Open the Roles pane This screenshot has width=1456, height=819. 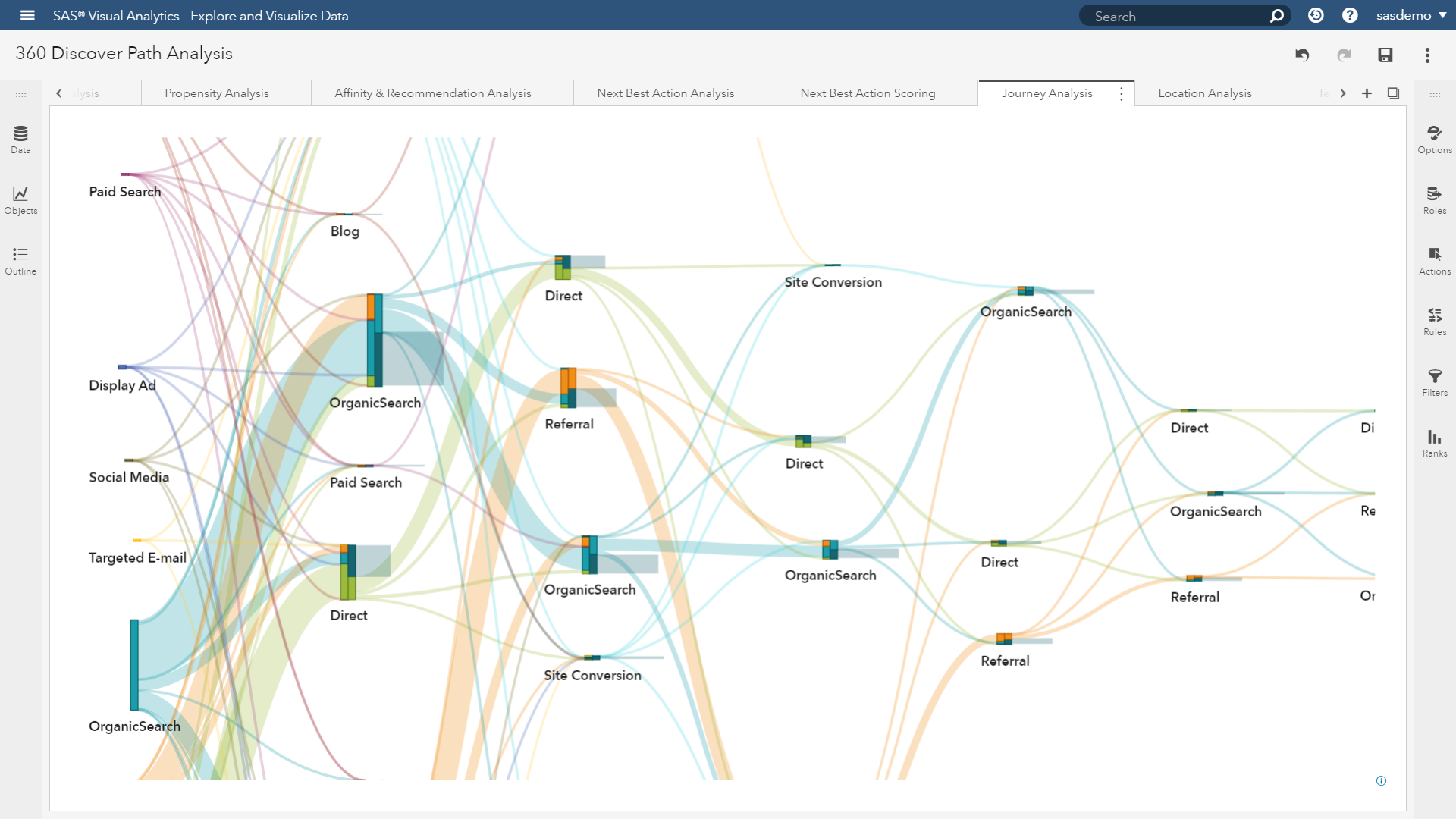pos(1434,200)
